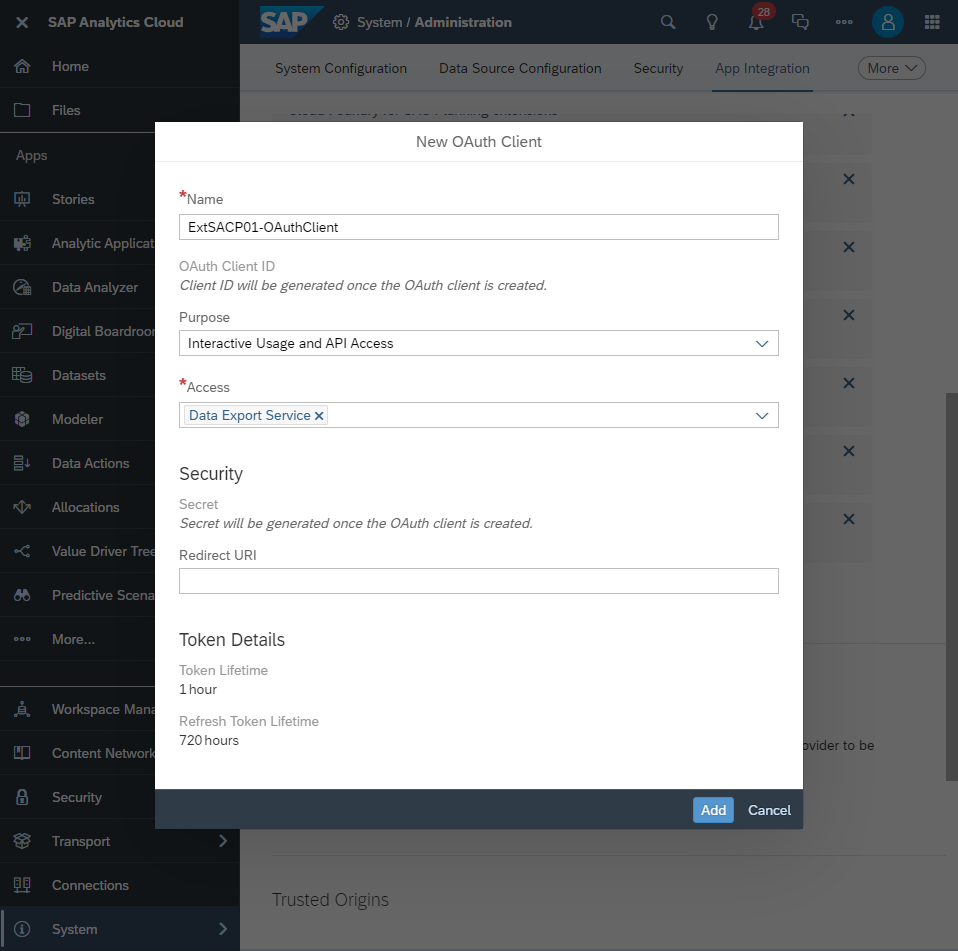
Task: Open the Content Network icon
Action: [22, 753]
